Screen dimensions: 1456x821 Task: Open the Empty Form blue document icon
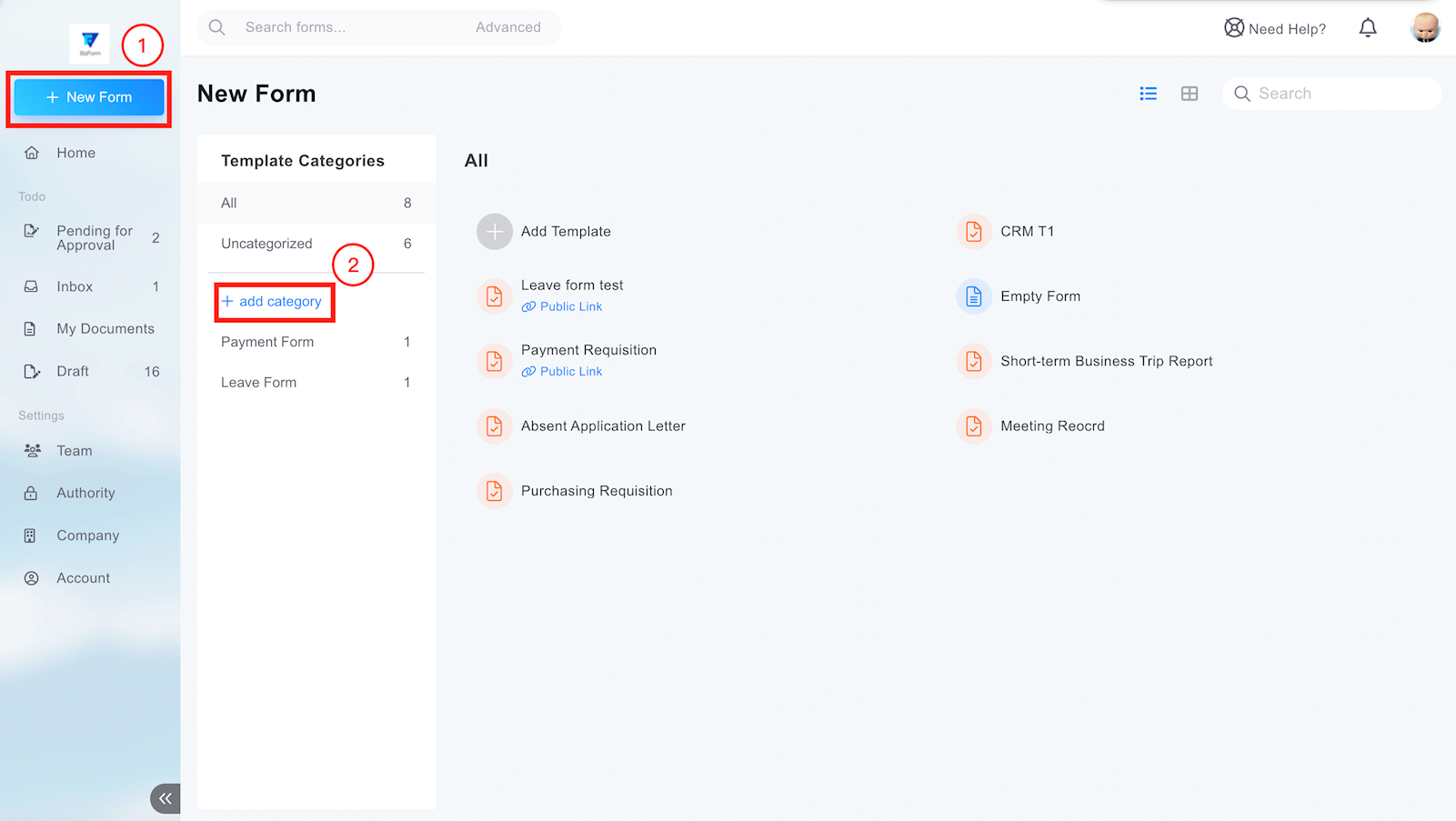[973, 296]
